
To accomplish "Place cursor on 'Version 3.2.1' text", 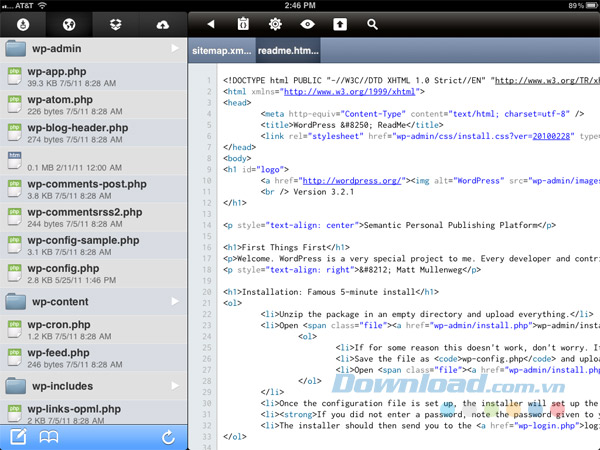I will (x=324, y=192).
